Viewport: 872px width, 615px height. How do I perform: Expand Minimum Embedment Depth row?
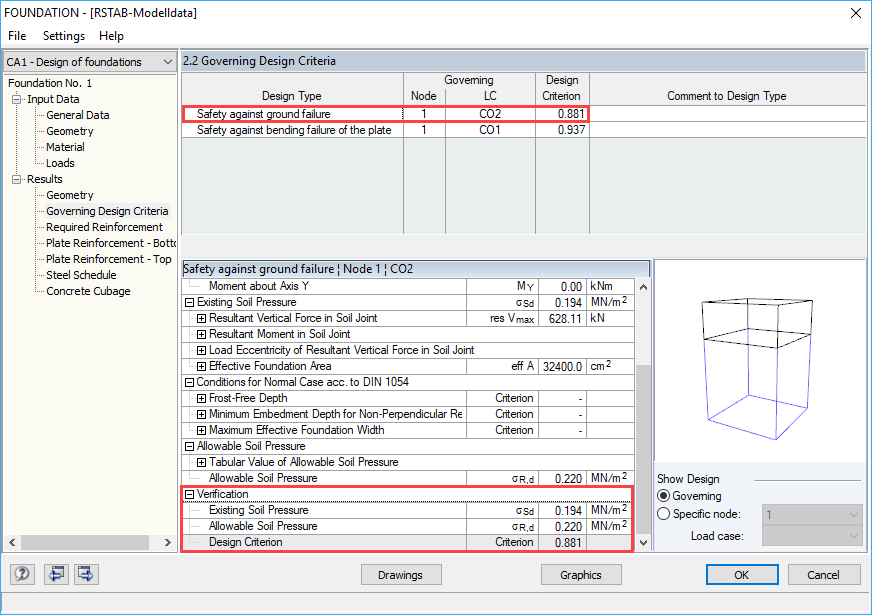click(201, 414)
